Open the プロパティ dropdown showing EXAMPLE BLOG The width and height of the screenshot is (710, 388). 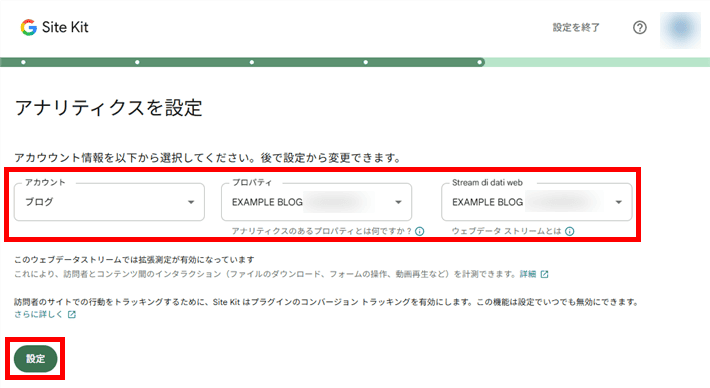coord(316,202)
